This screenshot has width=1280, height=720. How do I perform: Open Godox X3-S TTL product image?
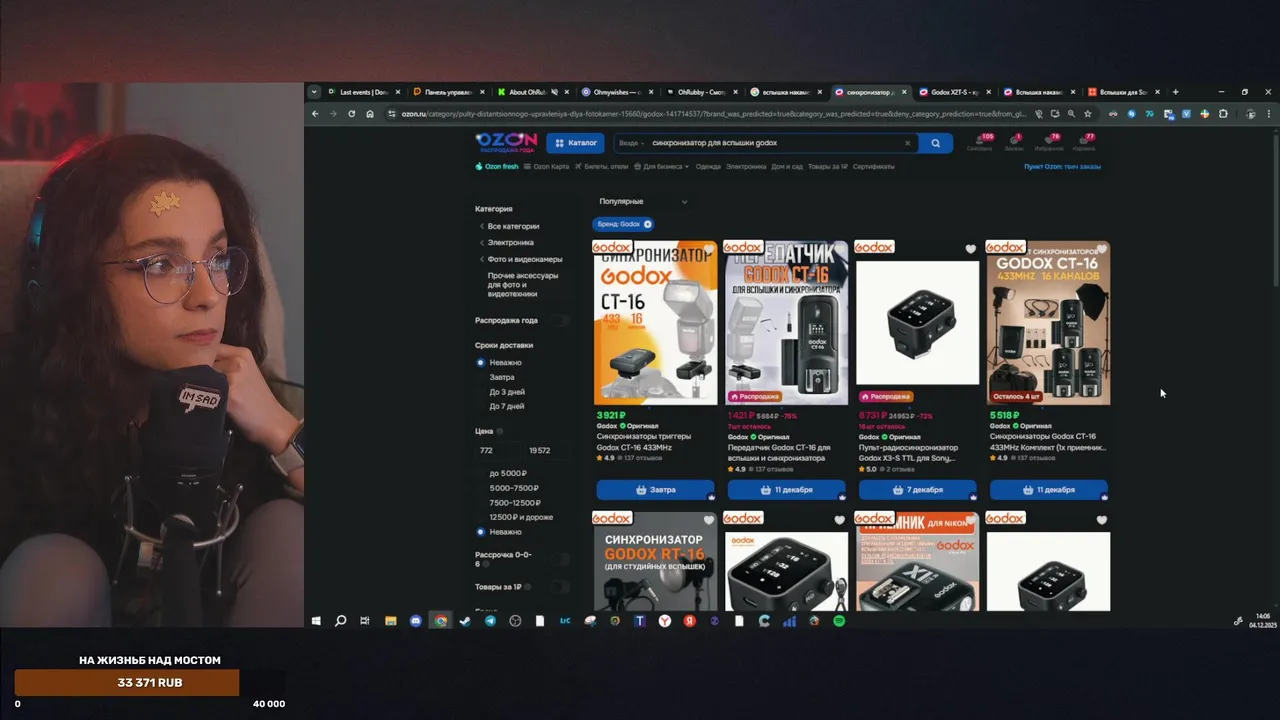click(x=917, y=323)
